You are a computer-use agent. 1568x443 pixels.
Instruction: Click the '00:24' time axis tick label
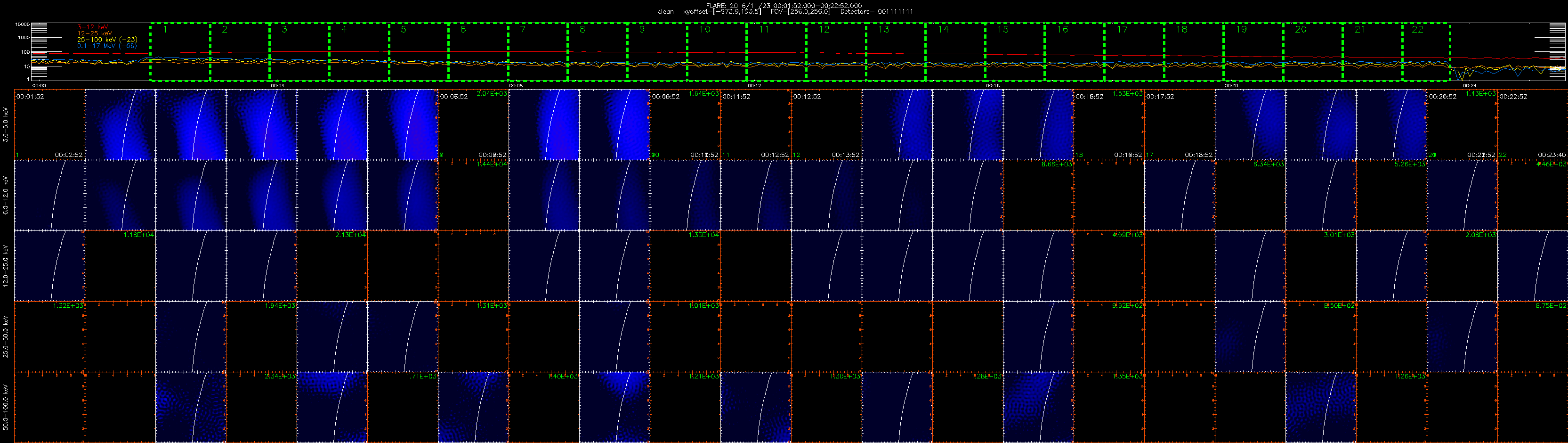(x=1470, y=86)
